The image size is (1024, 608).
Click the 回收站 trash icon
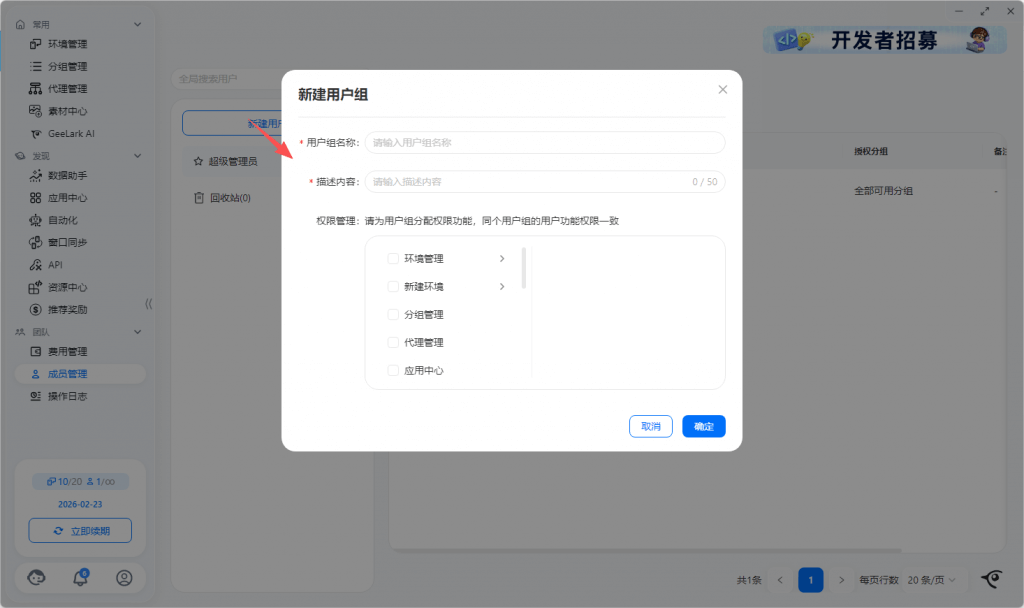[x=199, y=198]
